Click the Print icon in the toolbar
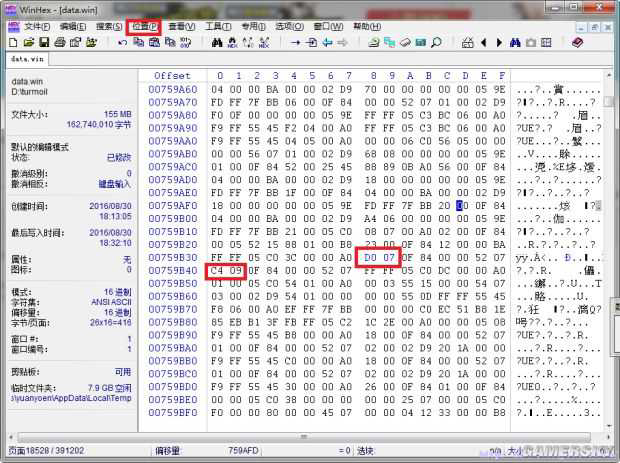Viewport: 620px width, 463px height. click(x=60, y=43)
